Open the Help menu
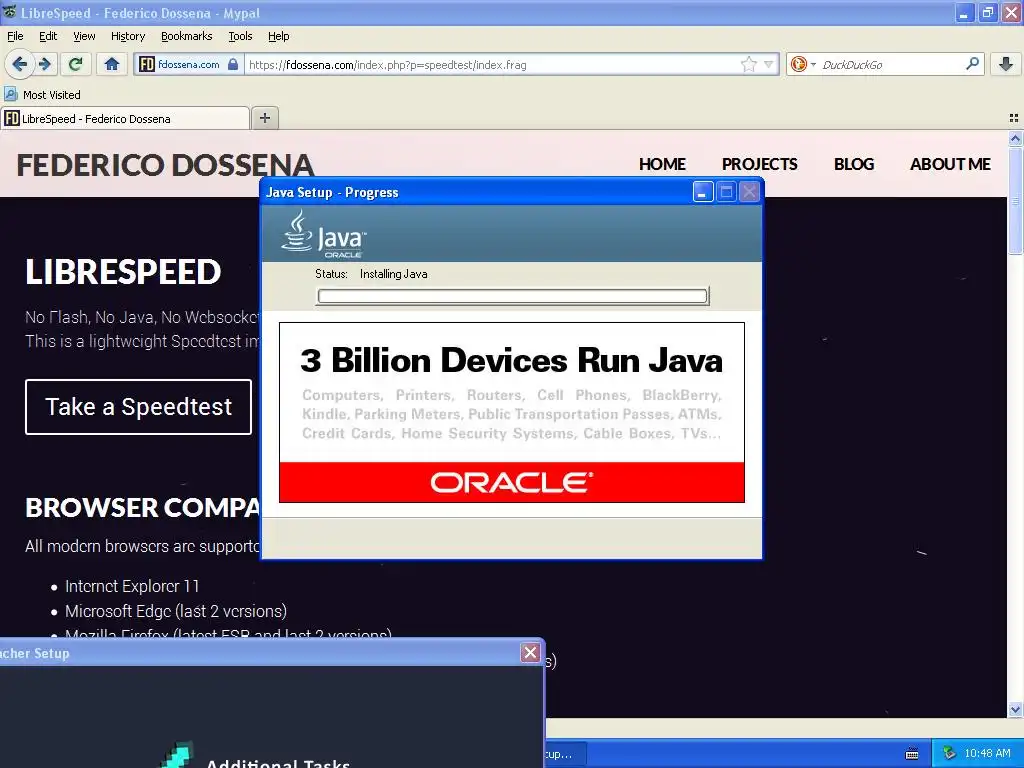The width and height of the screenshot is (1024, 768). pos(279,36)
